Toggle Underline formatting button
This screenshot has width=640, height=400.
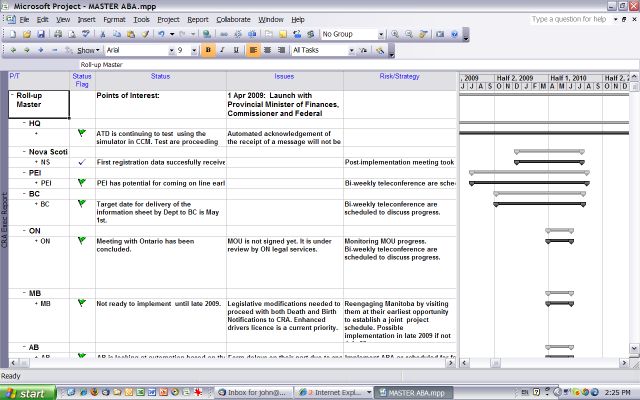click(x=236, y=50)
